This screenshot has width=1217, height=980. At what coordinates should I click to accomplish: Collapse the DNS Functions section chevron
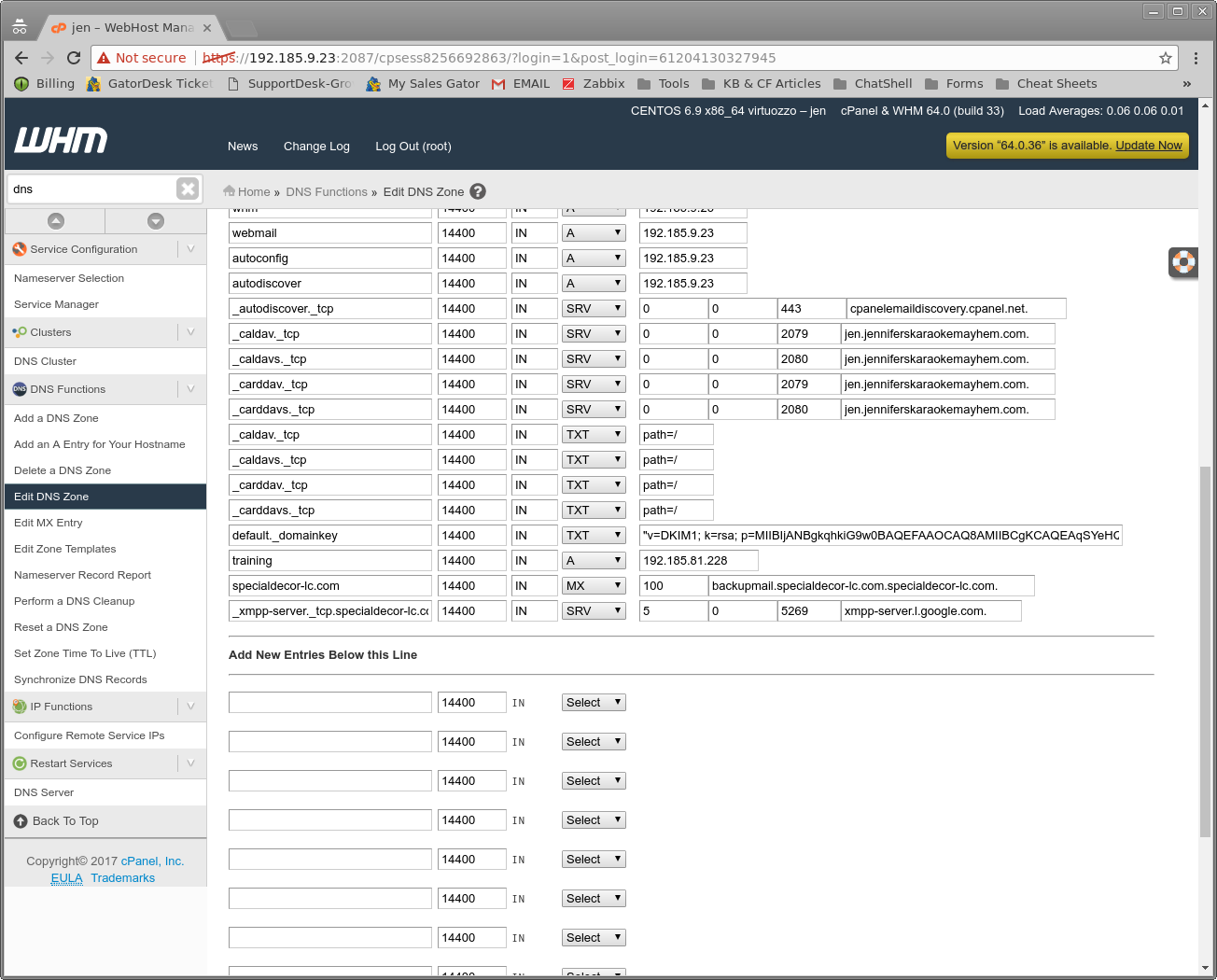(x=190, y=389)
